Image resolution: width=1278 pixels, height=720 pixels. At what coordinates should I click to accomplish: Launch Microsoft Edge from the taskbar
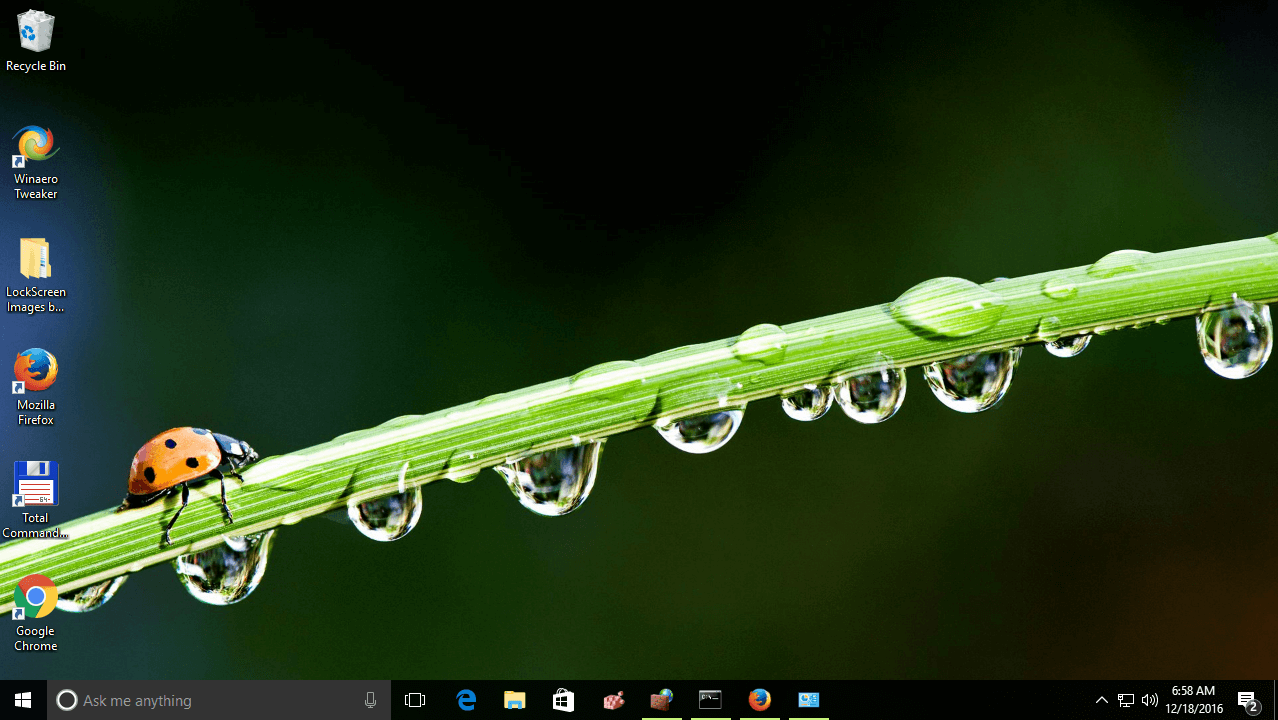[466, 700]
